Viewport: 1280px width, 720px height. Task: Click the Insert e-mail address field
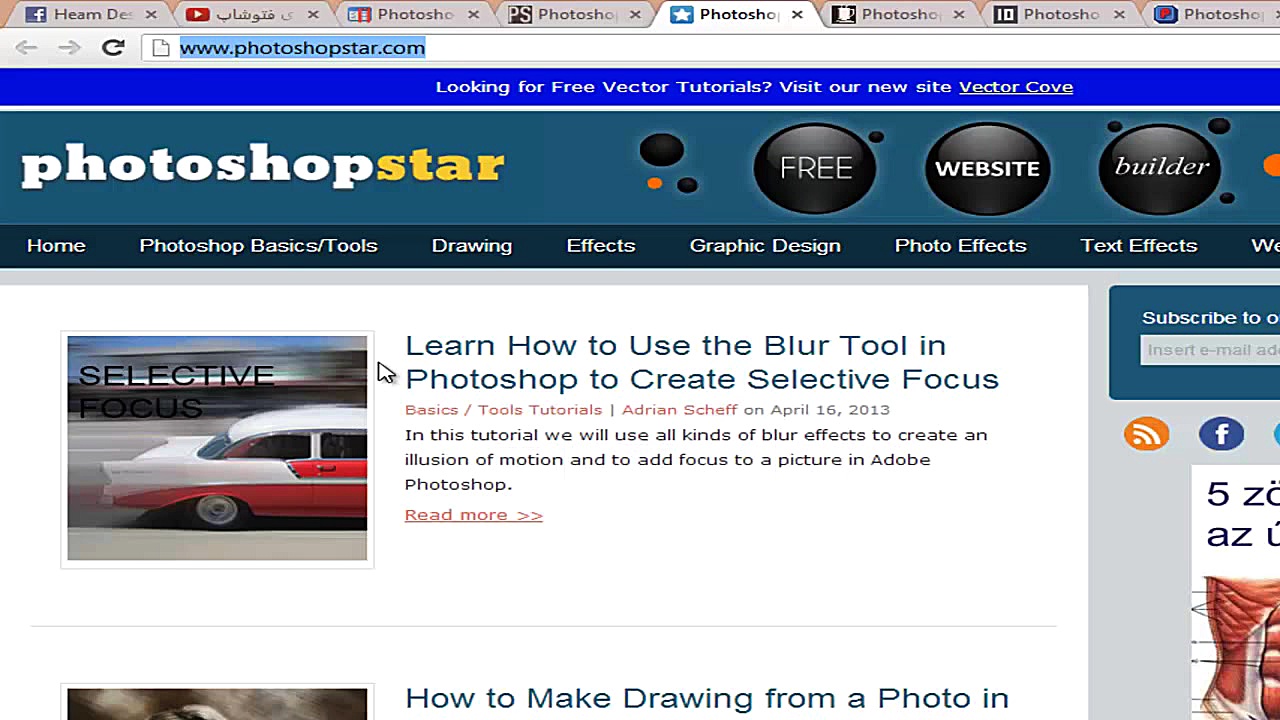tap(1212, 350)
